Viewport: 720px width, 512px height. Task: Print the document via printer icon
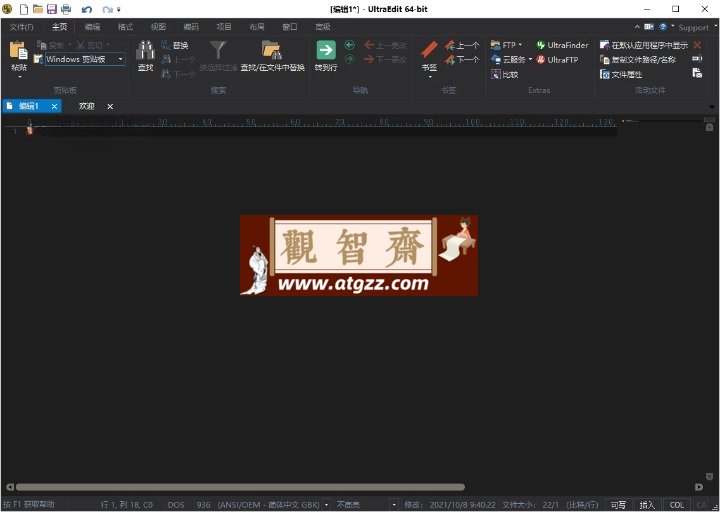[x=66, y=9]
